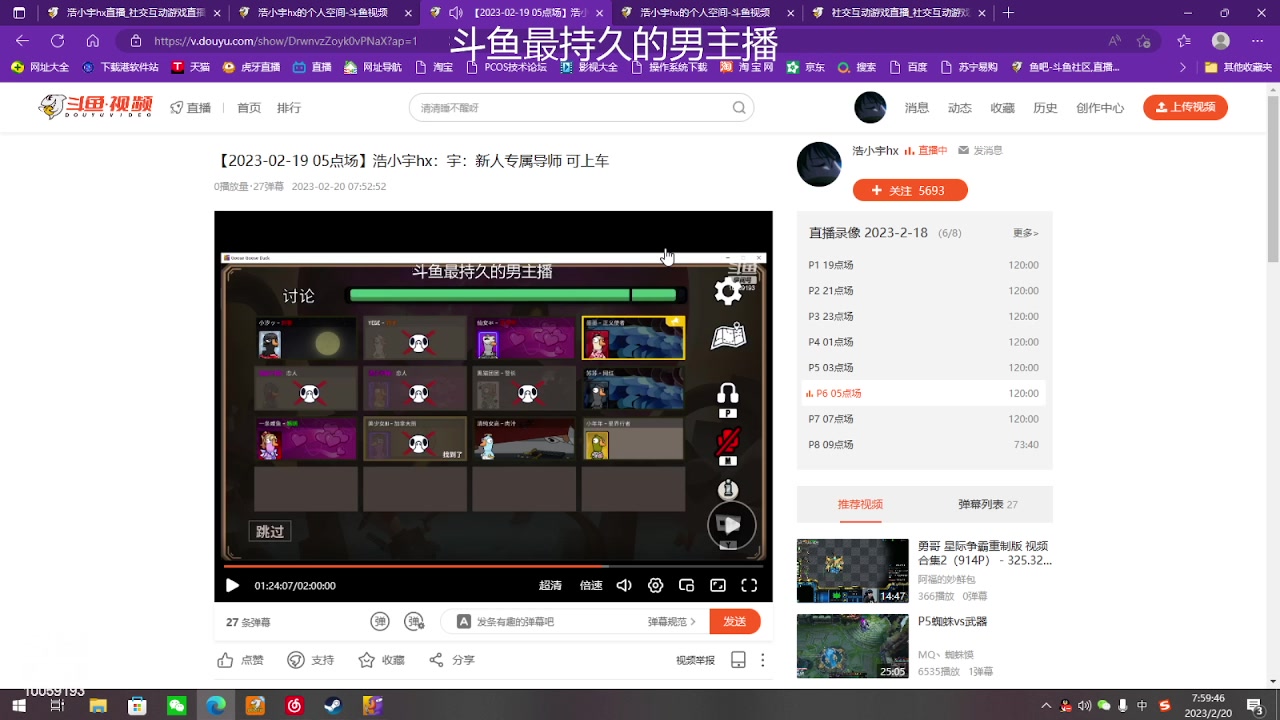Open WeChat from taskbar

point(176,705)
